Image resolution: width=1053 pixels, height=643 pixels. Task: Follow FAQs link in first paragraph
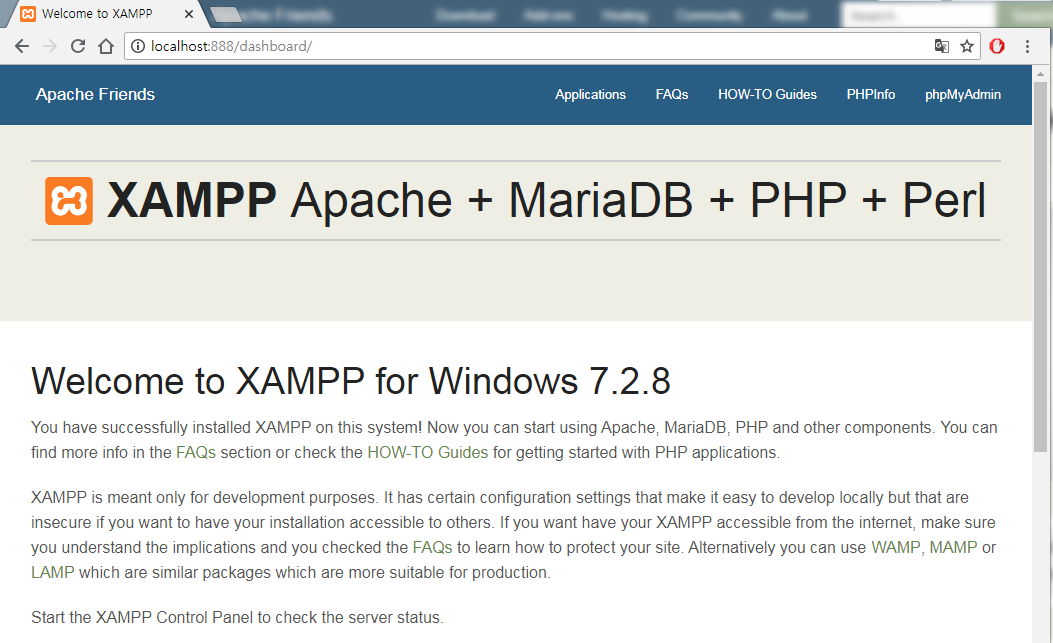coord(195,452)
